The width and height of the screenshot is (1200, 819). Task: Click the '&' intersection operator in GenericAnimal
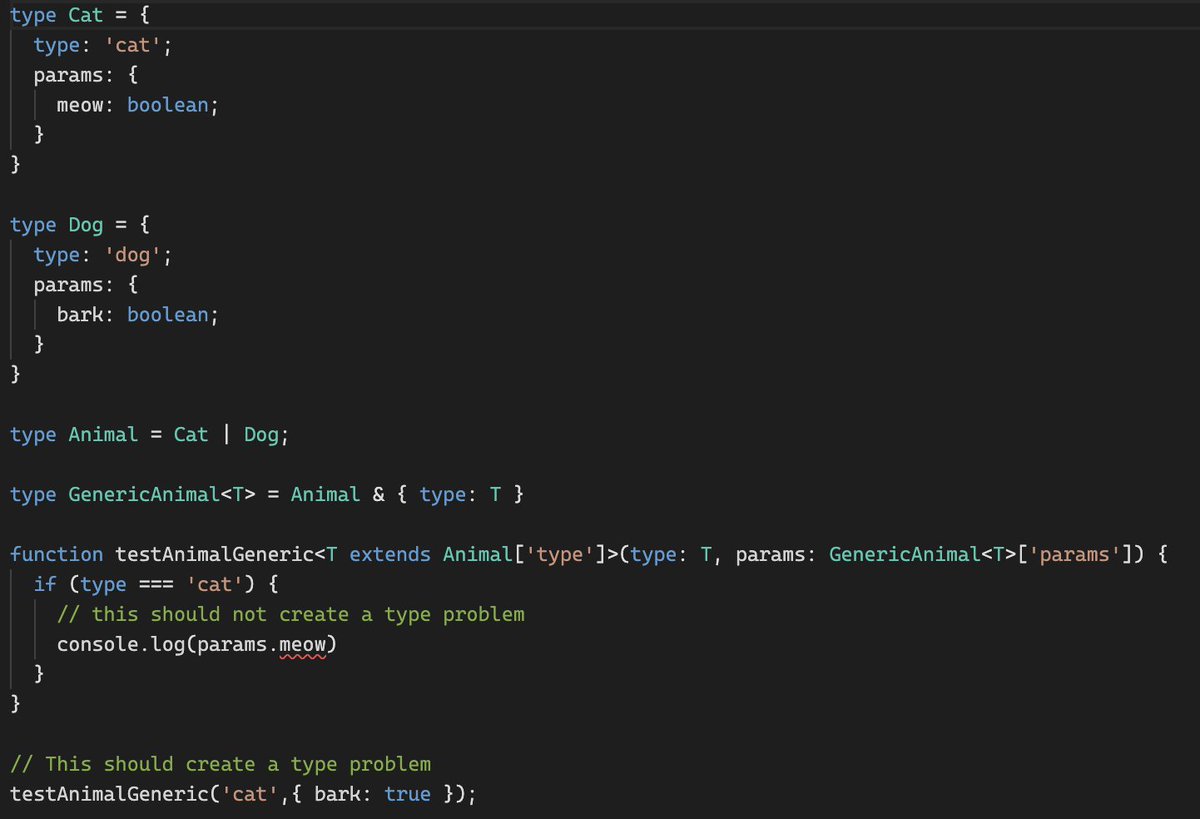(379, 494)
